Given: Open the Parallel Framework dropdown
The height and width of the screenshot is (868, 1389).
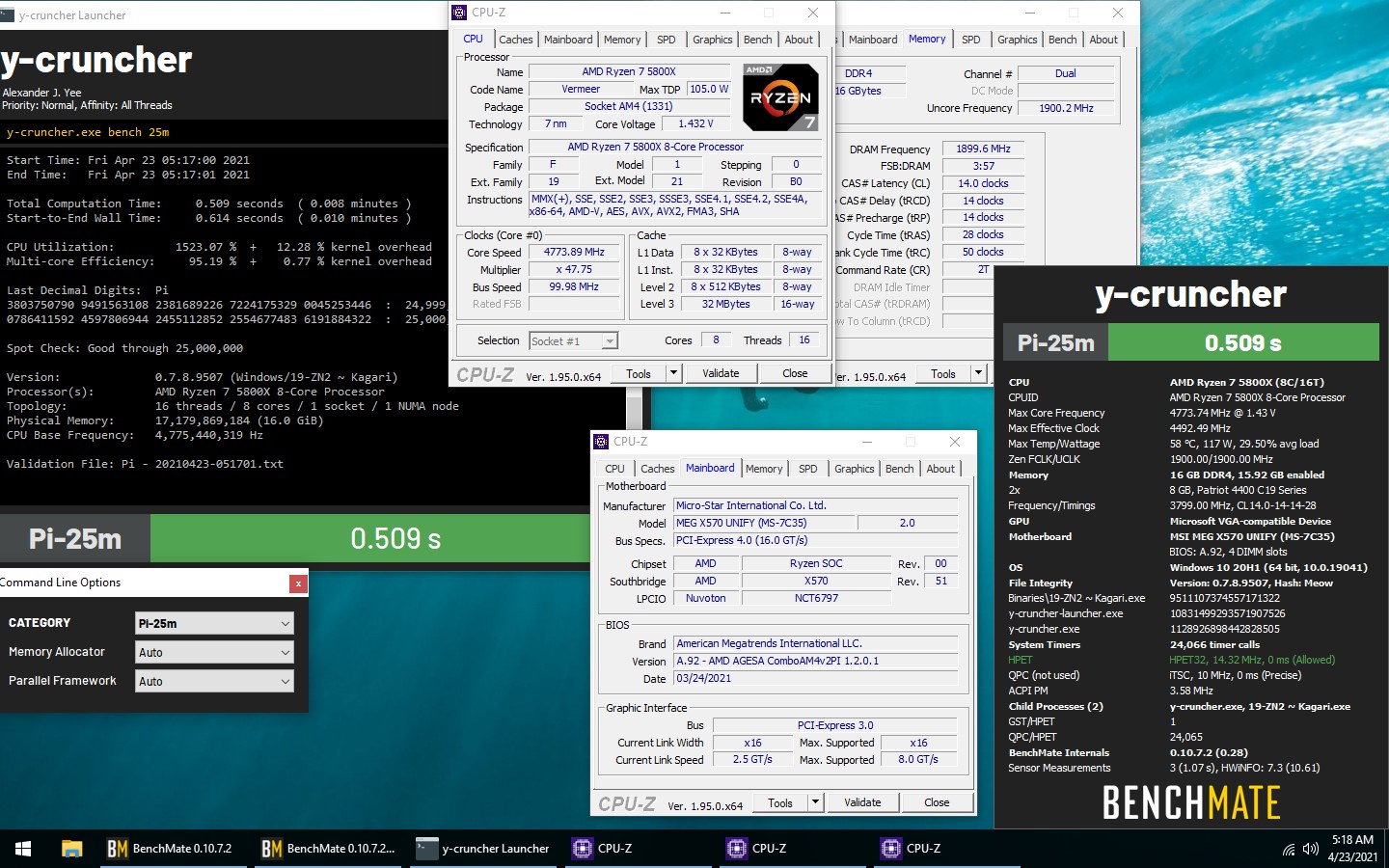Looking at the screenshot, I should pos(214,681).
